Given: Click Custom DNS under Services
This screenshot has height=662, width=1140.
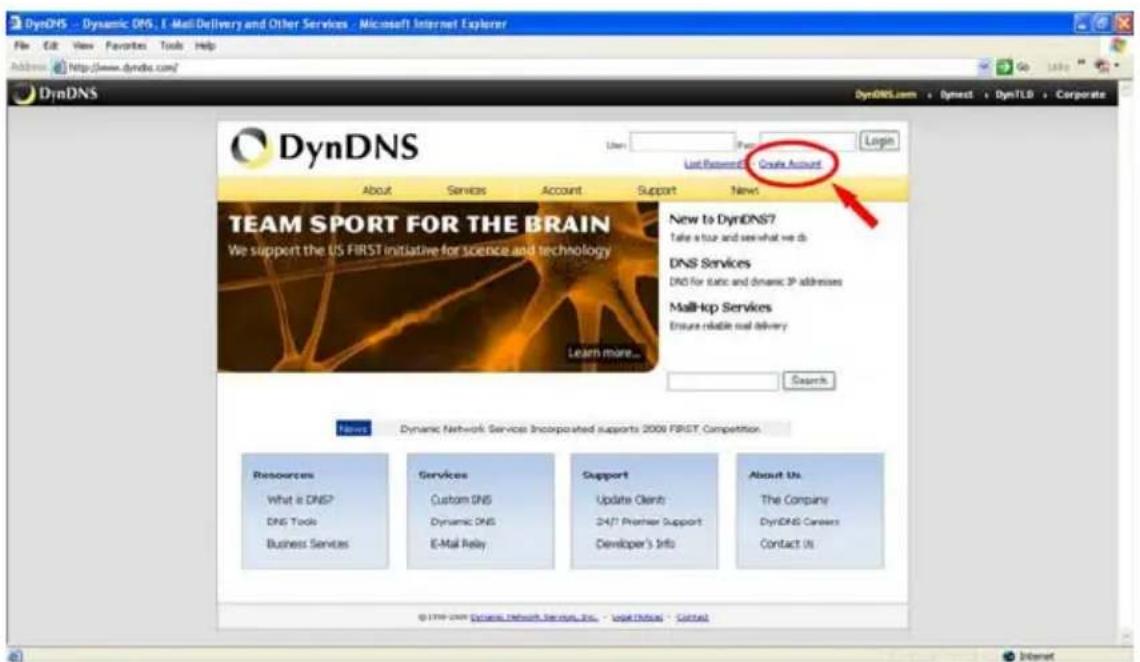Looking at the screenshot, I should point(461,500).
